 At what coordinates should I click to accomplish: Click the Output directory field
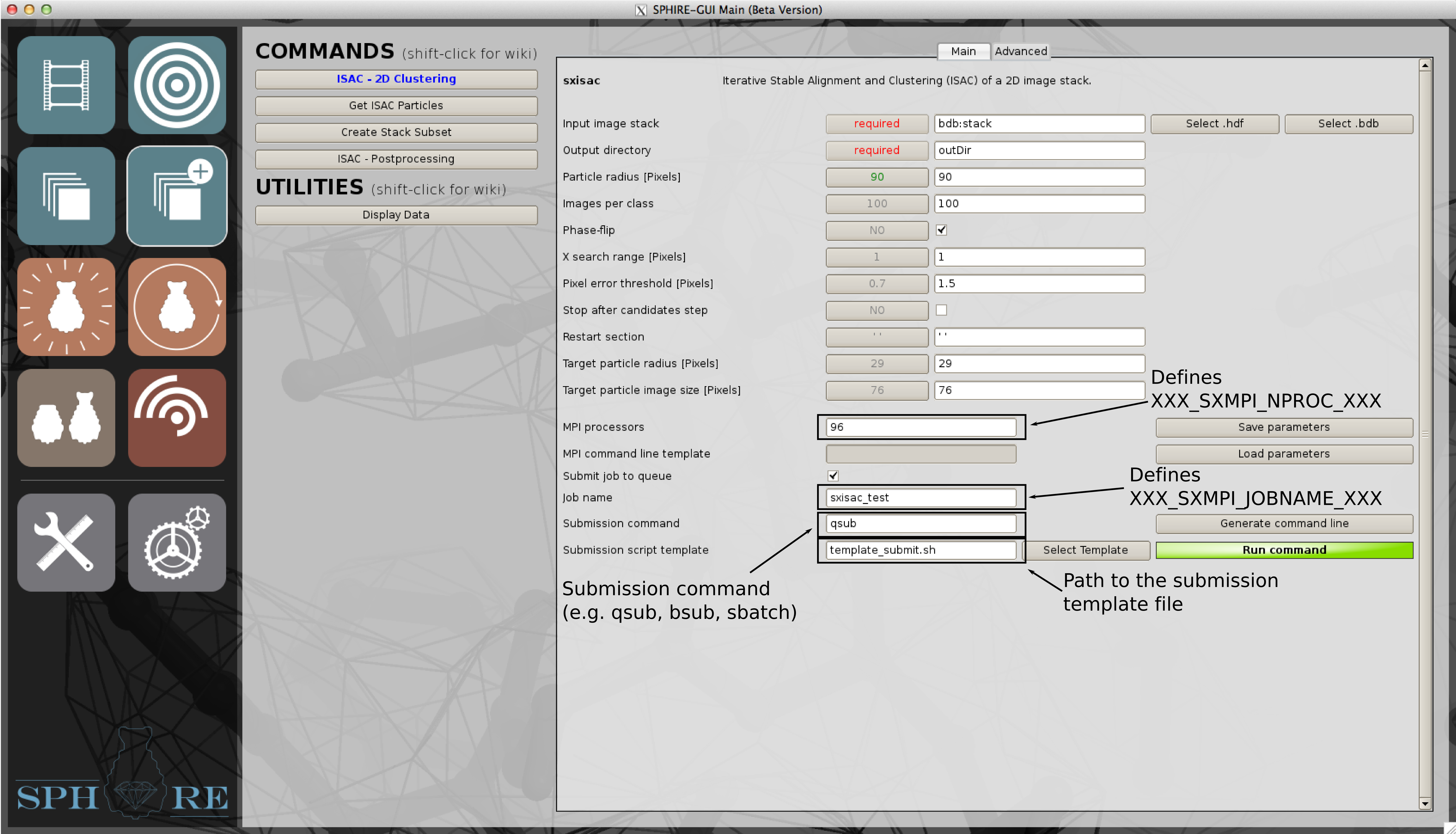tap(1039, 150)
